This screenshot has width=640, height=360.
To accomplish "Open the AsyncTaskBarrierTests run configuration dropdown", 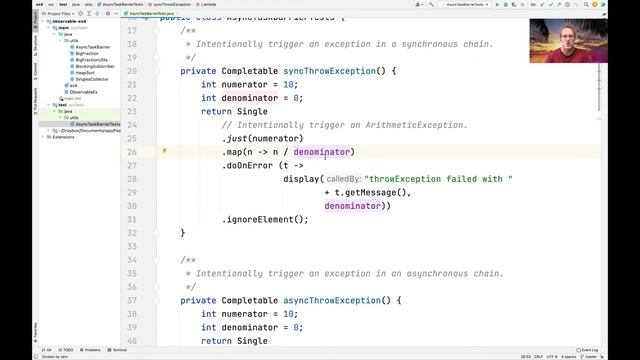I will 466,4.
